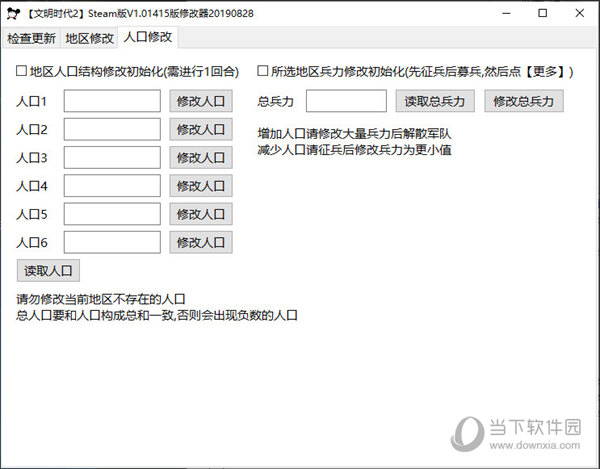The height and width of the screenshot is (469, 600).
Task: Open the 地区修改 tab
Action: [89, 38]
